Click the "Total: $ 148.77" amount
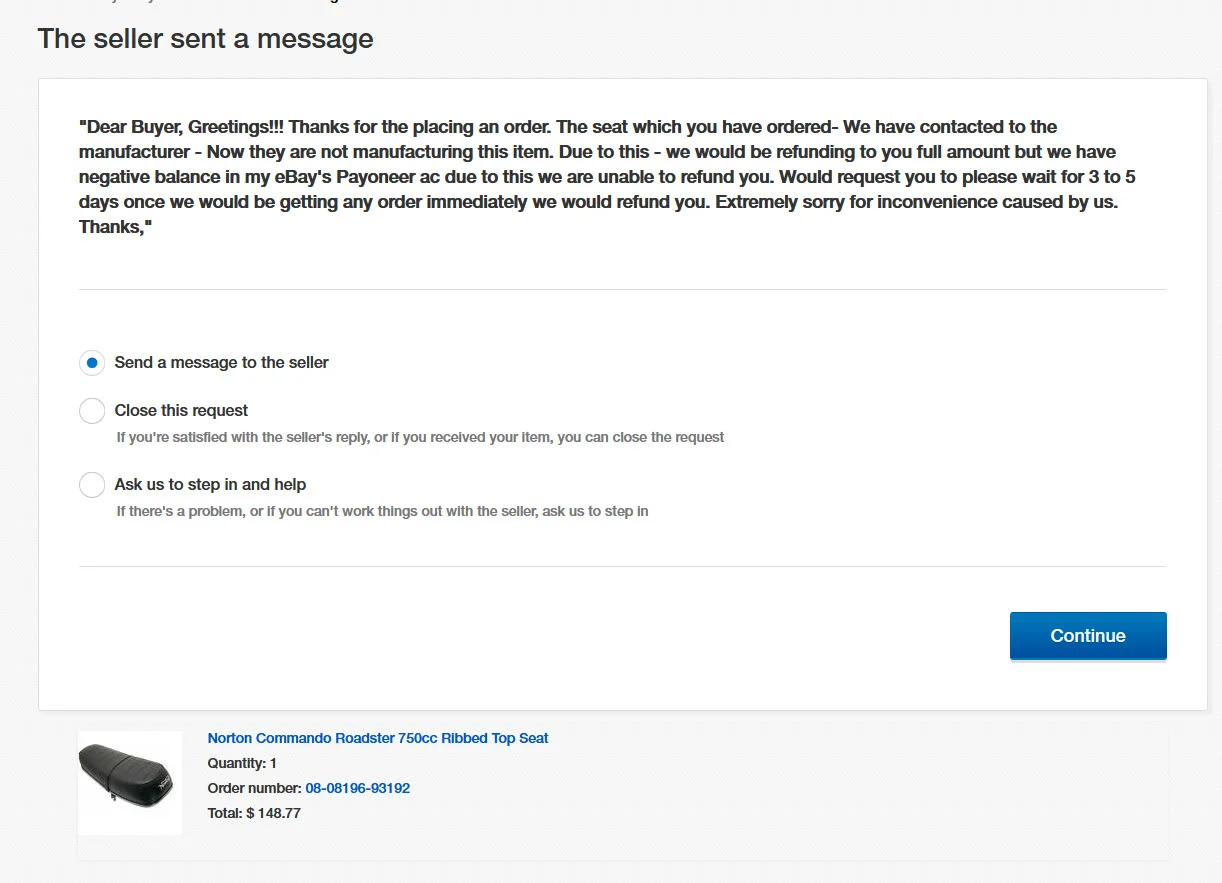The image size is (1222, 883). click(x=254, y=813)
